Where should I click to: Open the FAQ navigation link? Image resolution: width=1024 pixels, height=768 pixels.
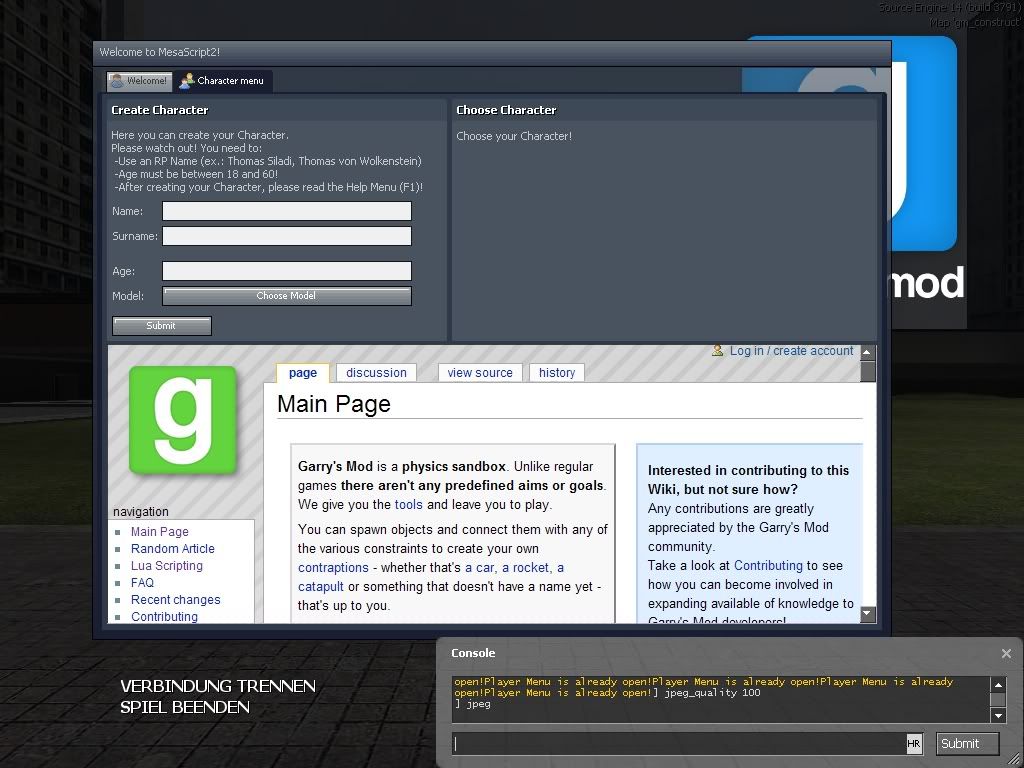point(142,583)
